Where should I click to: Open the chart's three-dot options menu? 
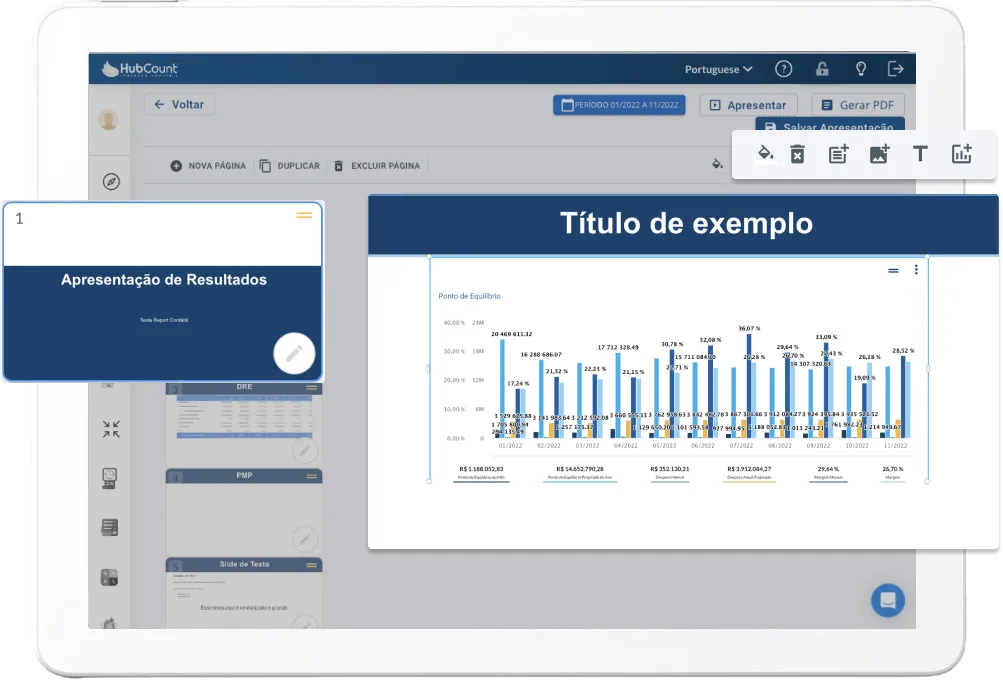[916, 270]
